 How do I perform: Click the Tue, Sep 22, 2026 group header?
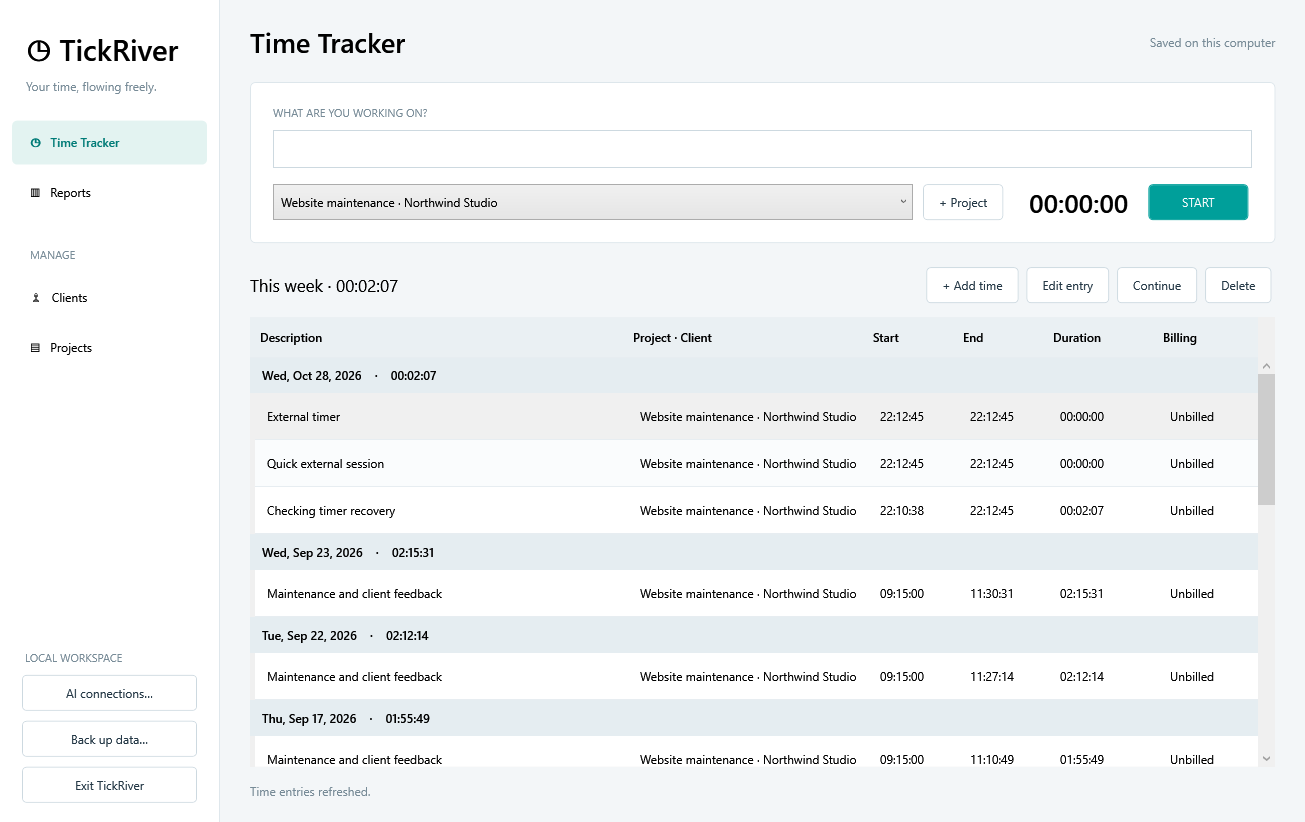pos(754,635)
